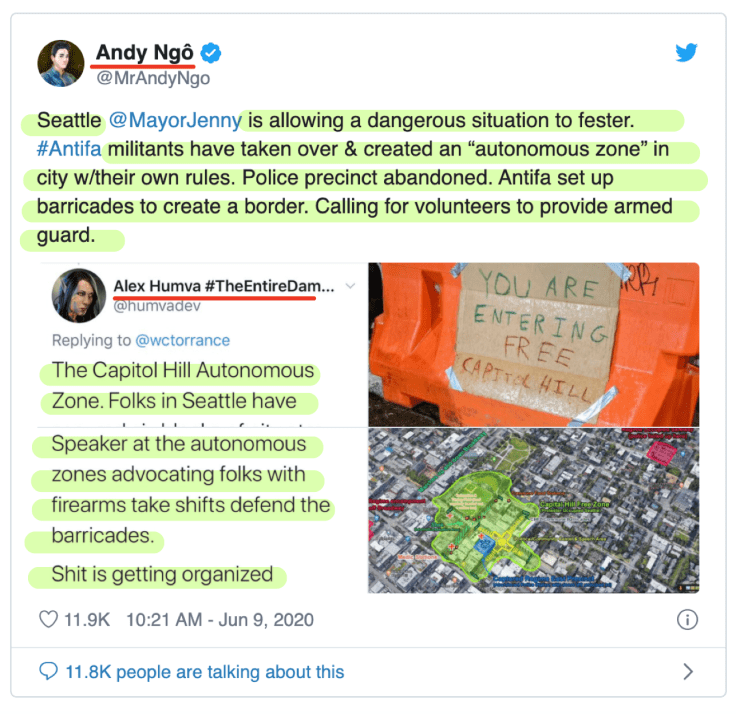
Task: Open the cardboard sign barricade photo
Action: (534, 345)
